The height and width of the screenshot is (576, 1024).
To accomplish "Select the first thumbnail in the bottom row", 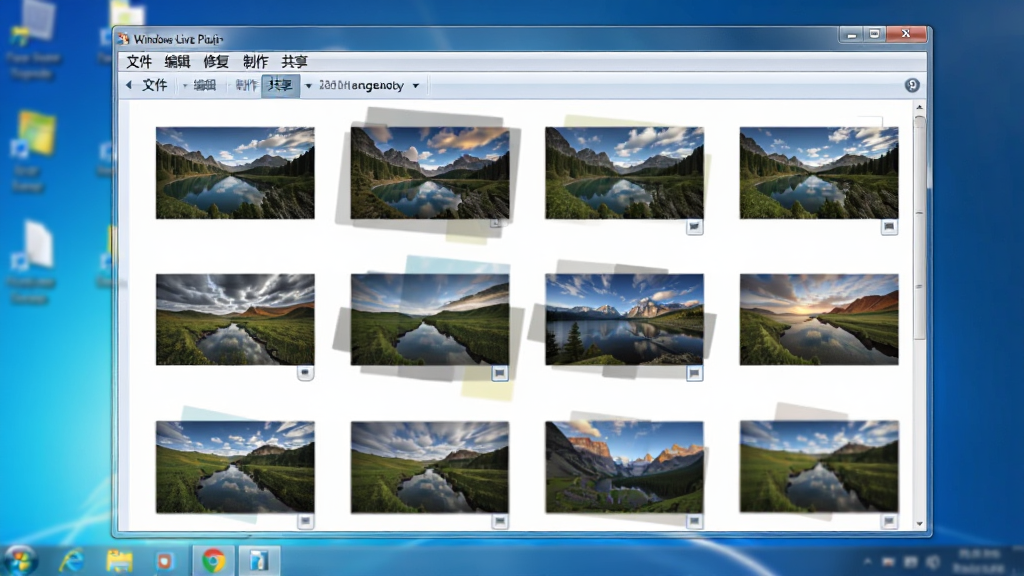I will pyautogui.click(x=235, y=467).
